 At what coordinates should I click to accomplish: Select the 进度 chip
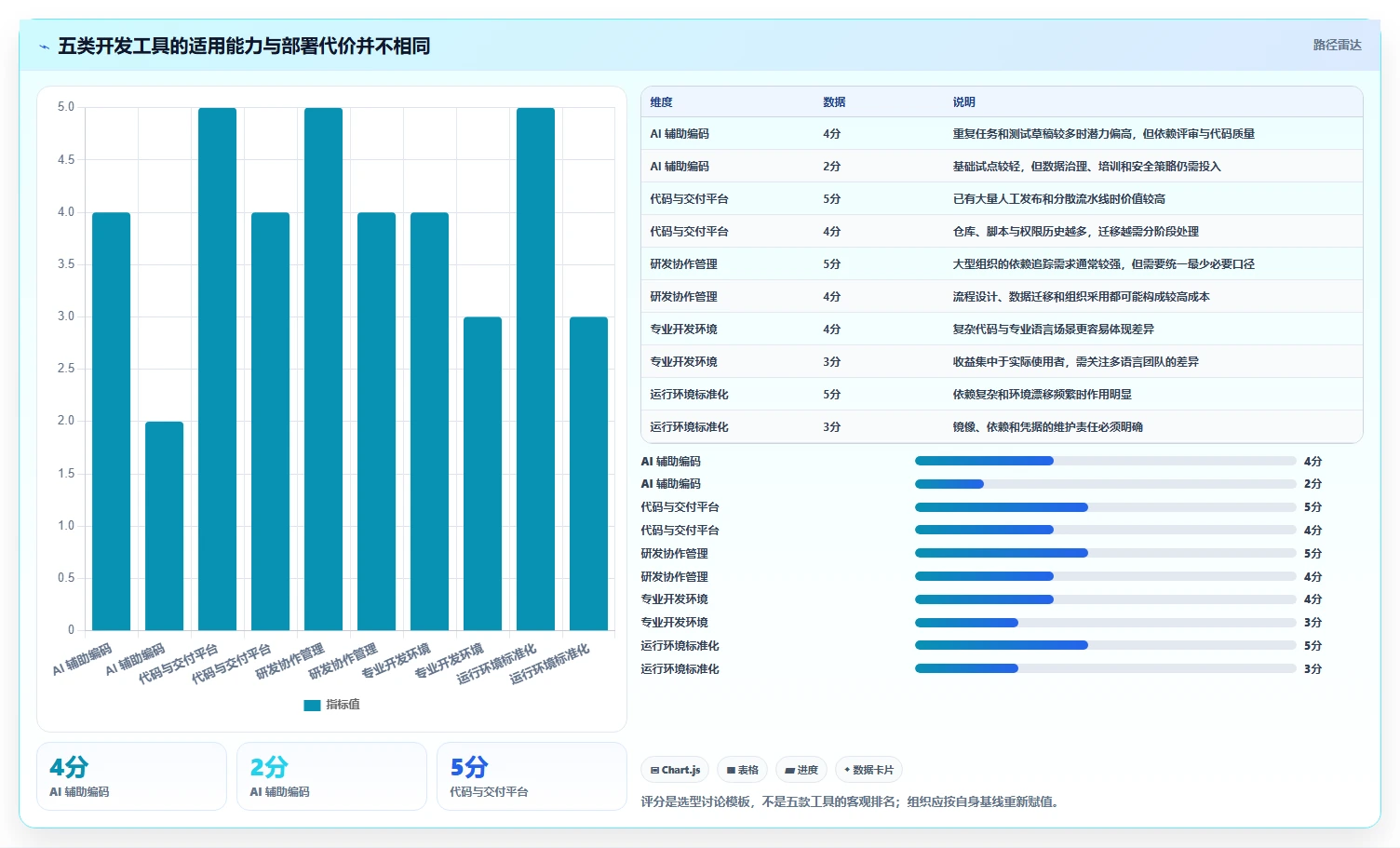tap(801, 770)
